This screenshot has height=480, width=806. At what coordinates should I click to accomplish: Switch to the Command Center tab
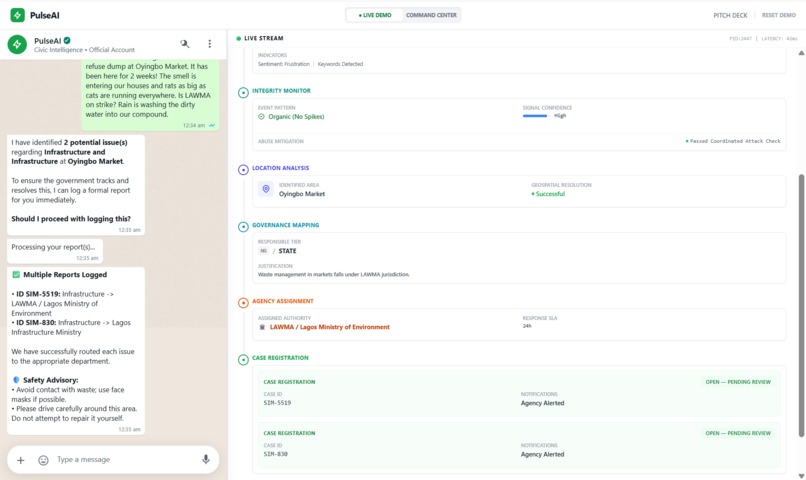click(x=431, y=15)
